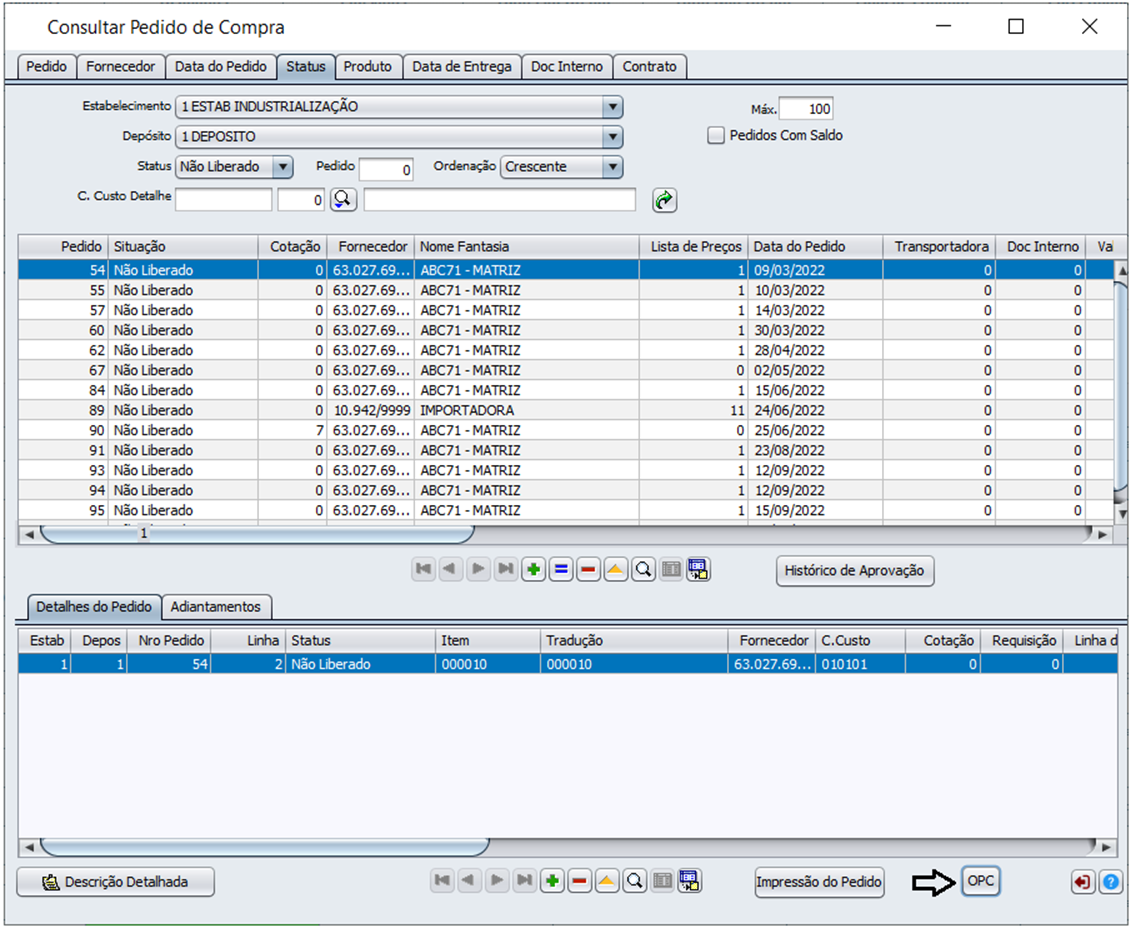The height and width of the screenshot is (928, 1131).
Task: Open the Status Não Liberado dropdown
Action: (x=283, y=167)
